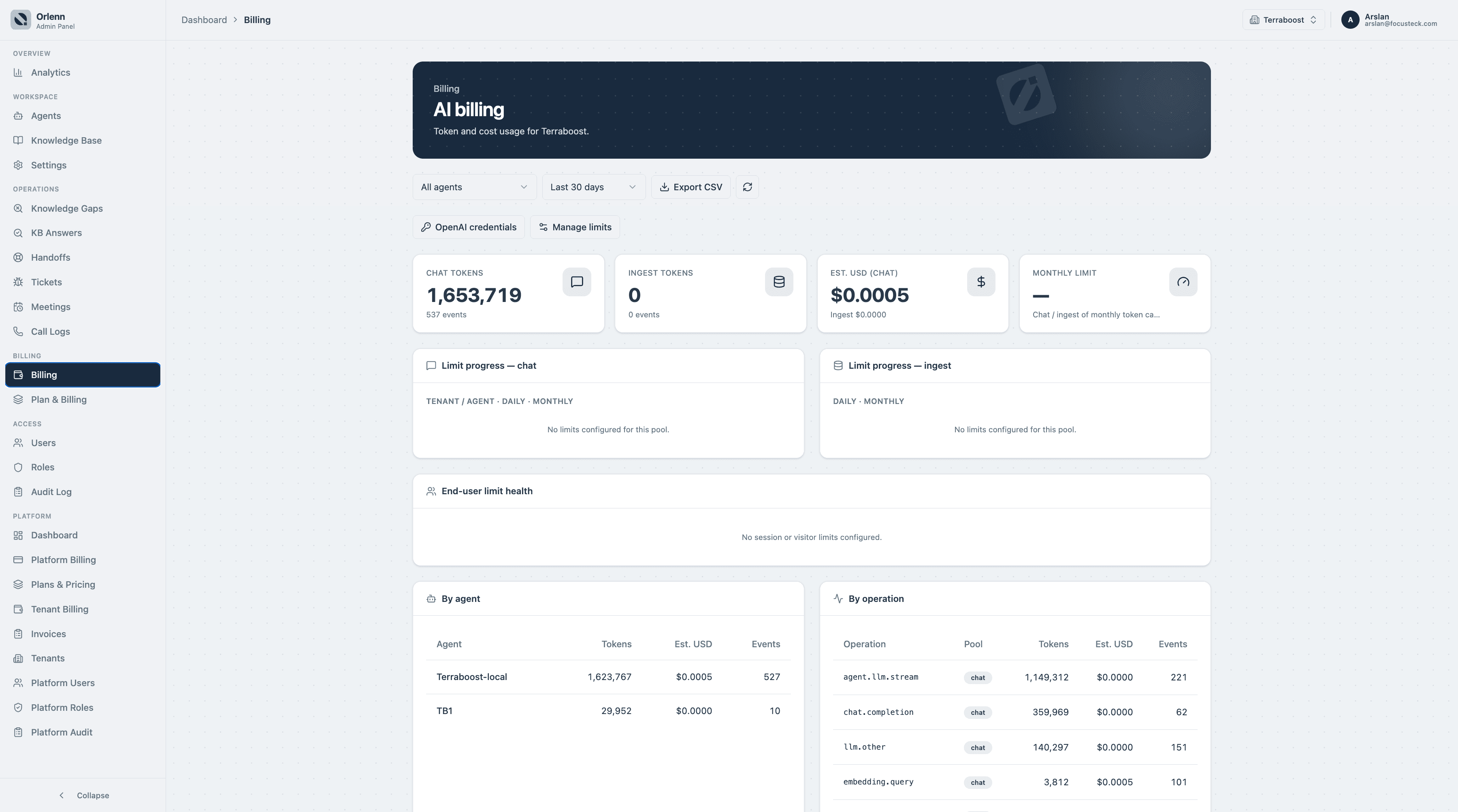Click Dashboard breadcrumb link
Image resolution: width=1458 pixels, height=812 pixels.
coord(204,20)
